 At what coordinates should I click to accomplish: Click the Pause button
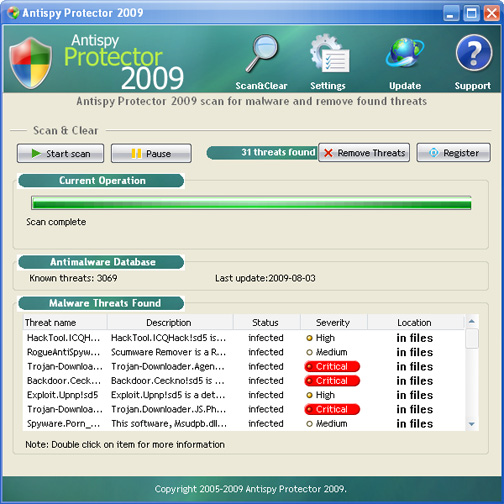tap(151, 153)
